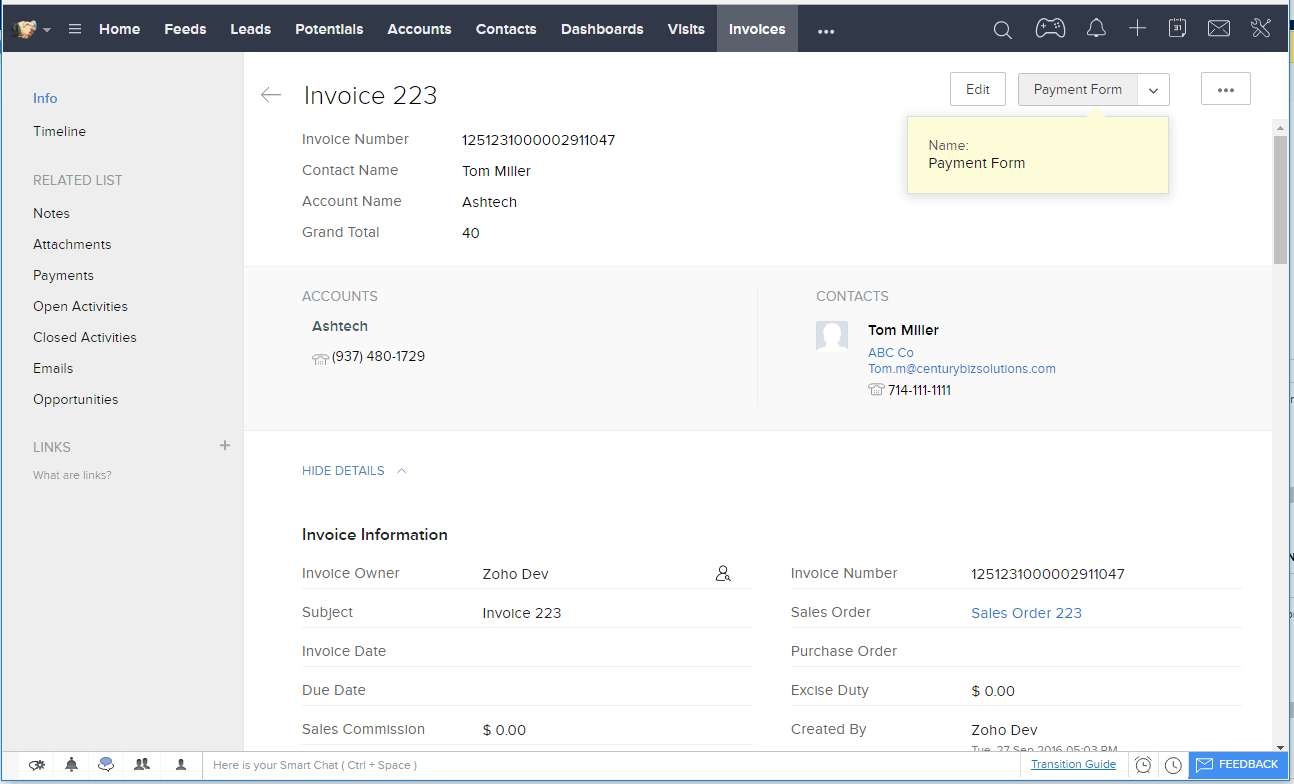Click the 'What are links?' help text

pyautogui.click(x=72, y=475)
